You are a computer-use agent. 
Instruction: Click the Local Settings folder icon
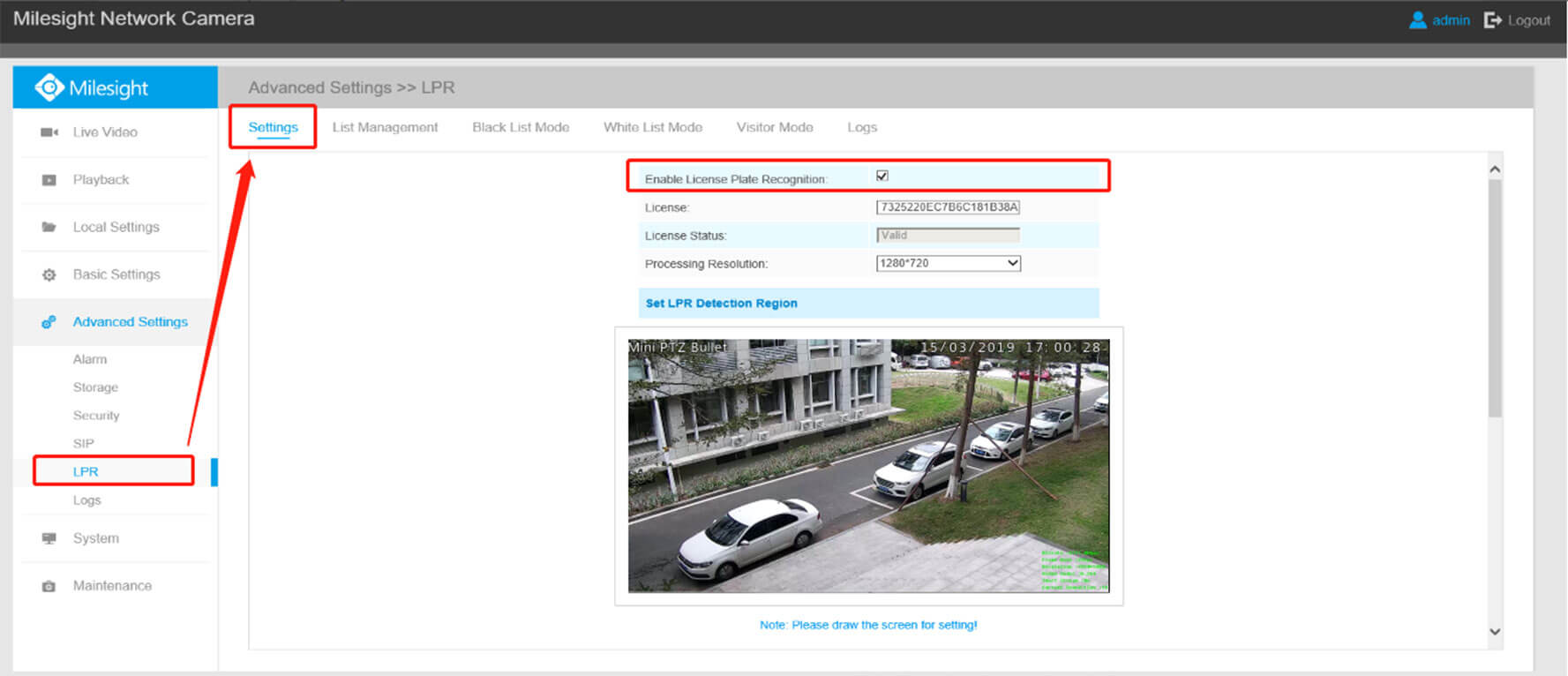(49, 227)
